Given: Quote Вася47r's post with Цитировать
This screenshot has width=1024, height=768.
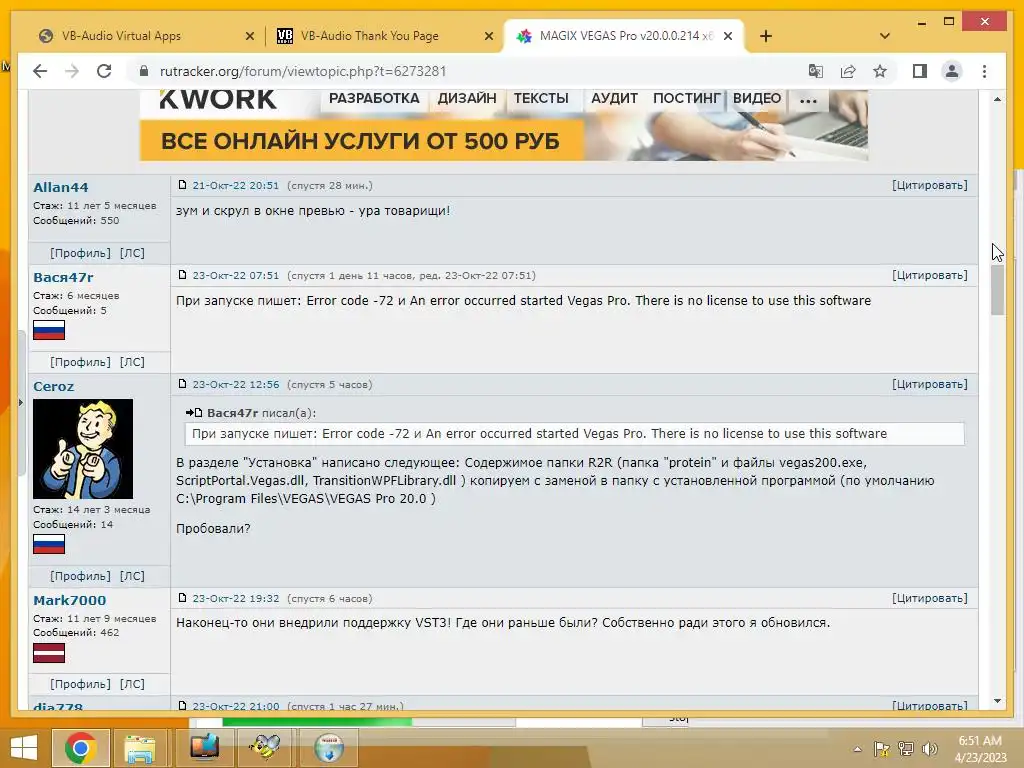Looking at the screenshot, I should pos(930,276).
